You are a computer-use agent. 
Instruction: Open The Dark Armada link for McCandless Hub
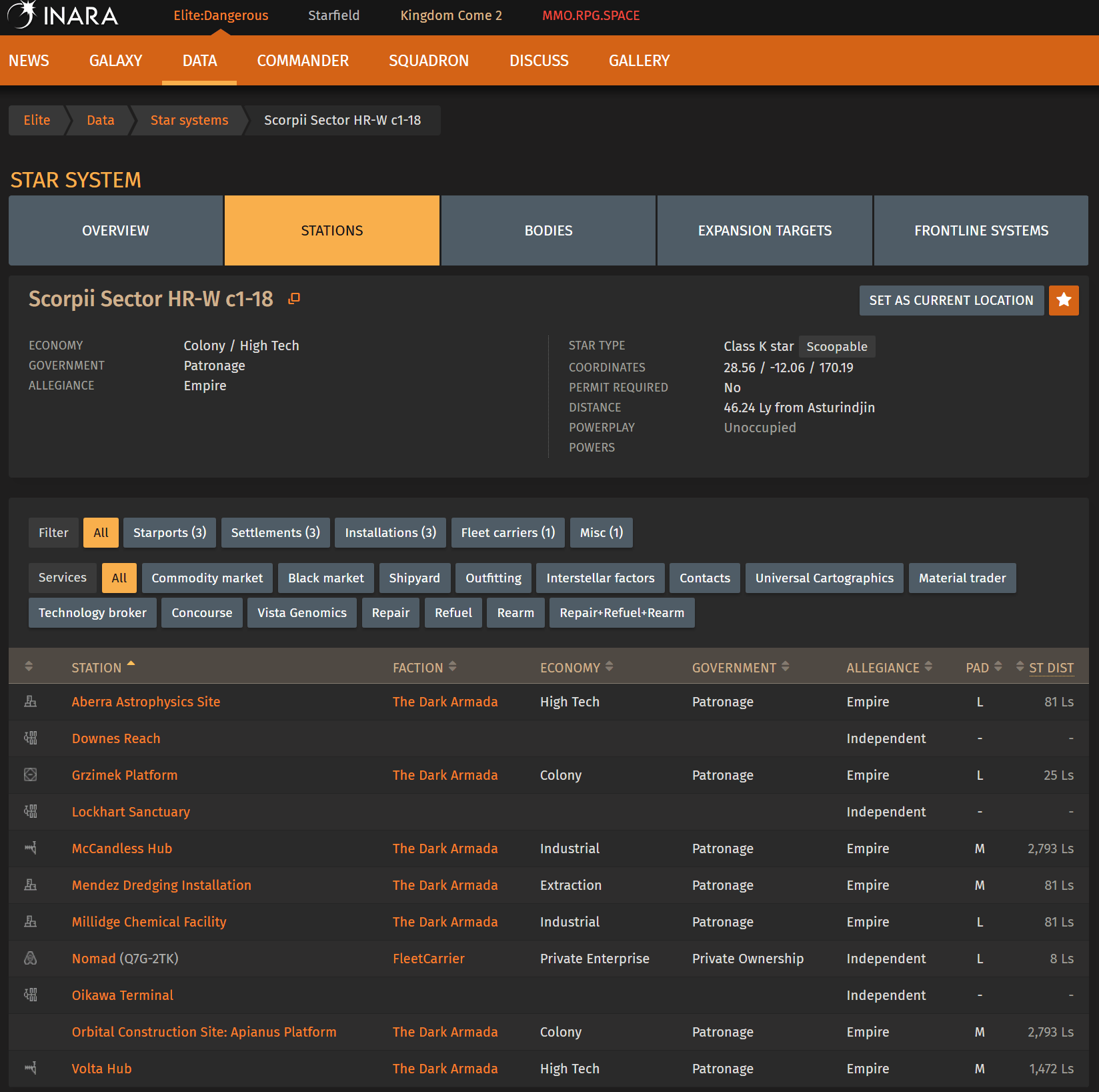(x=445, y=849)
